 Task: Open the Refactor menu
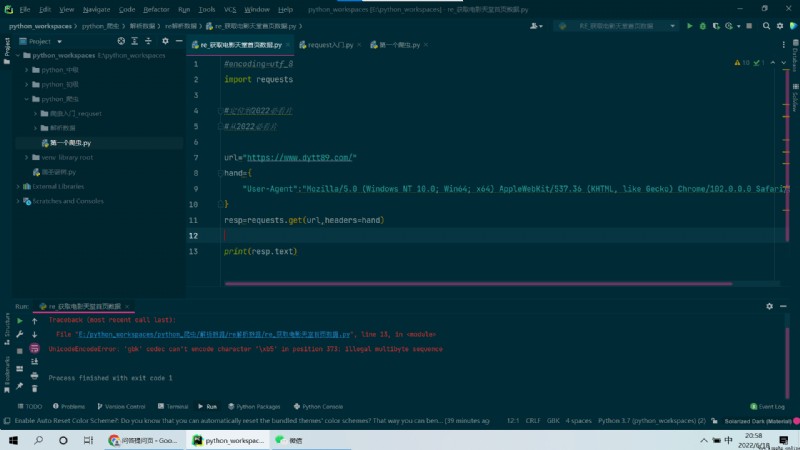156,9
